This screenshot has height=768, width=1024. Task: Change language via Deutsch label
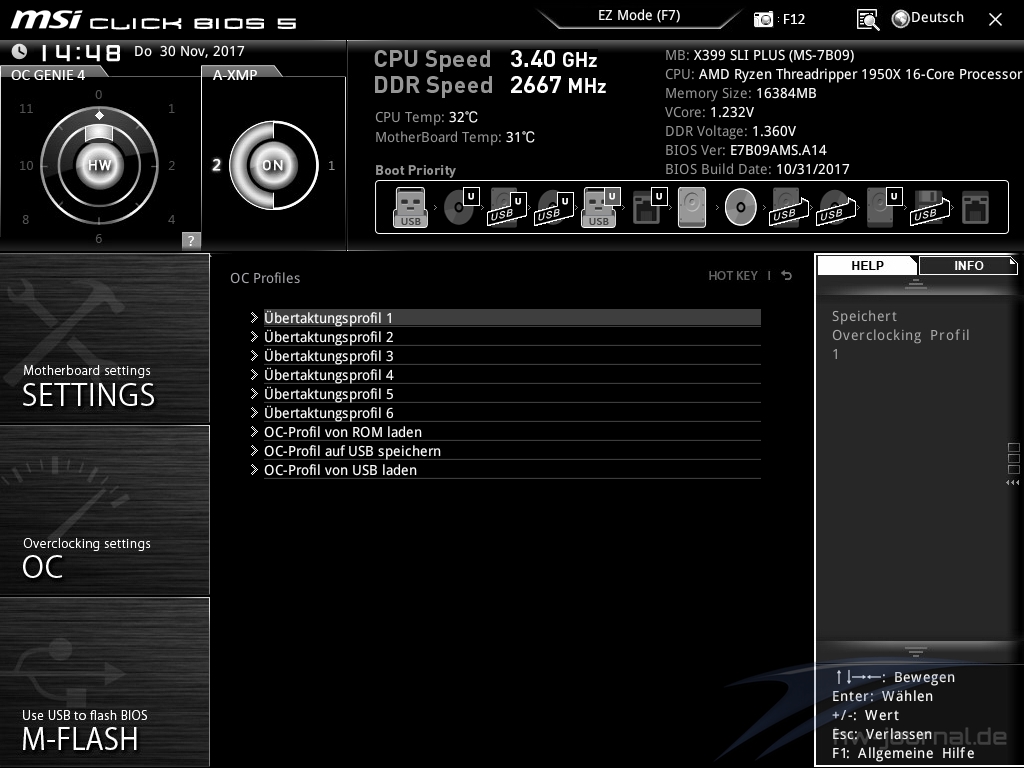coord(937,18)
